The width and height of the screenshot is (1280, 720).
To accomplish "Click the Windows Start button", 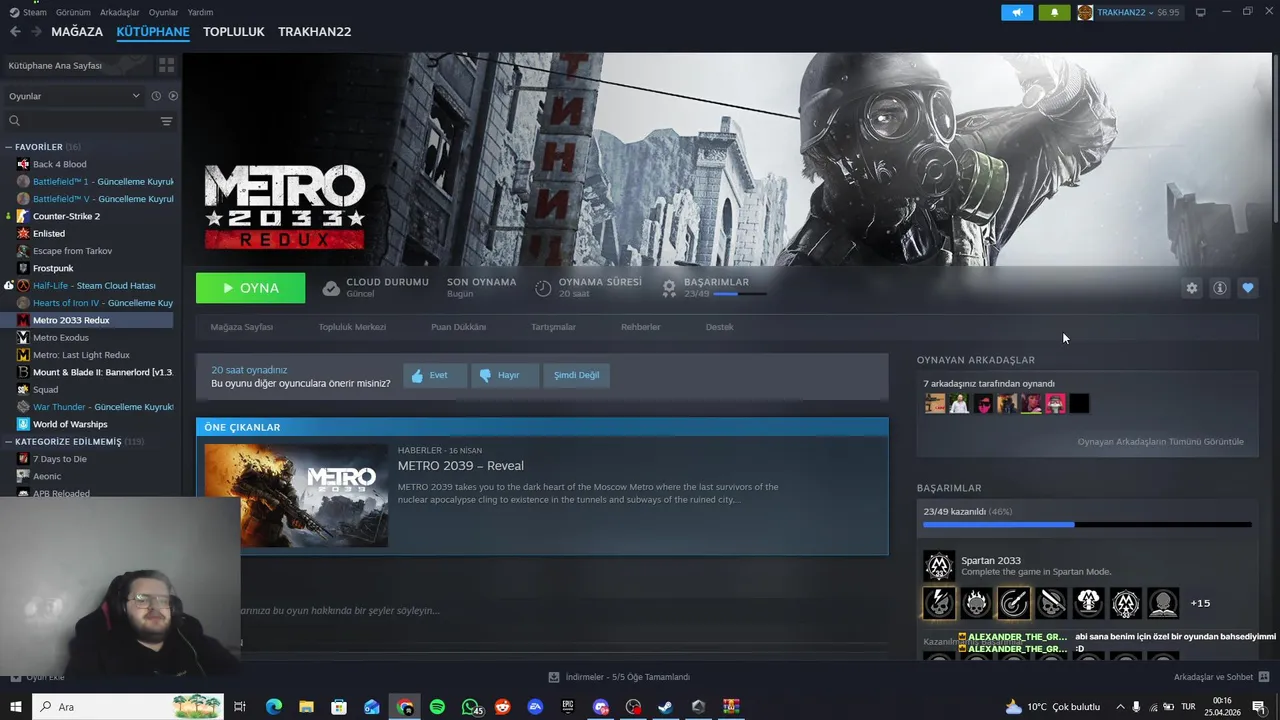I will coord(15,707).
